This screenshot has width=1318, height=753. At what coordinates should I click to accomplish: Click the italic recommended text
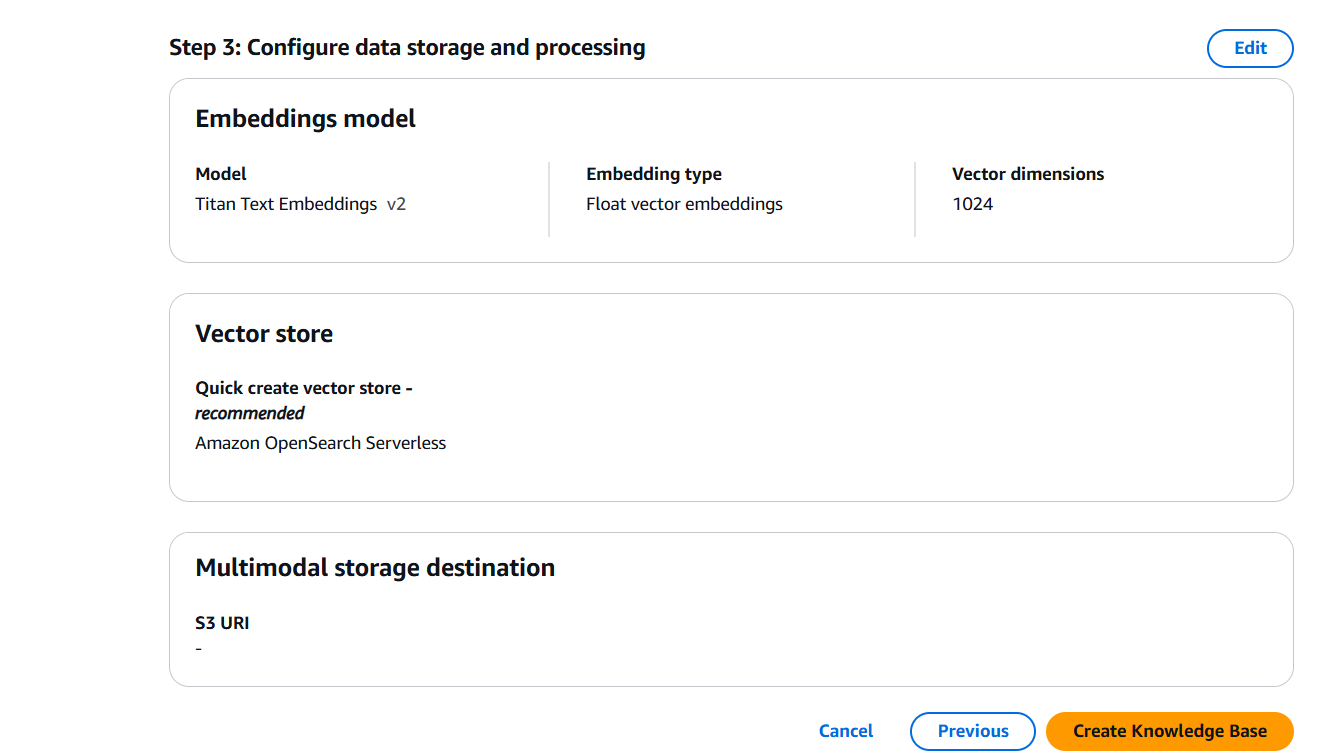pos(249,413)
